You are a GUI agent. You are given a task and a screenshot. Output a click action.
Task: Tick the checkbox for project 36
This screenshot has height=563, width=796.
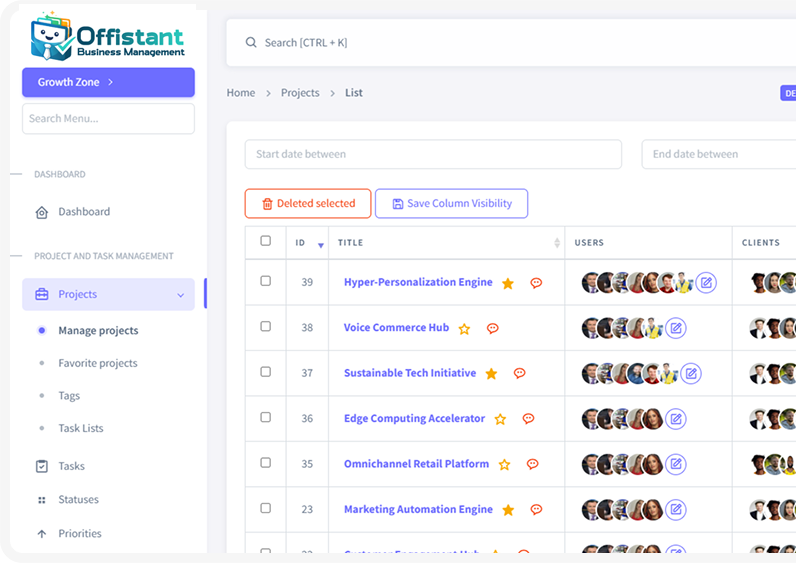point(265,418)
